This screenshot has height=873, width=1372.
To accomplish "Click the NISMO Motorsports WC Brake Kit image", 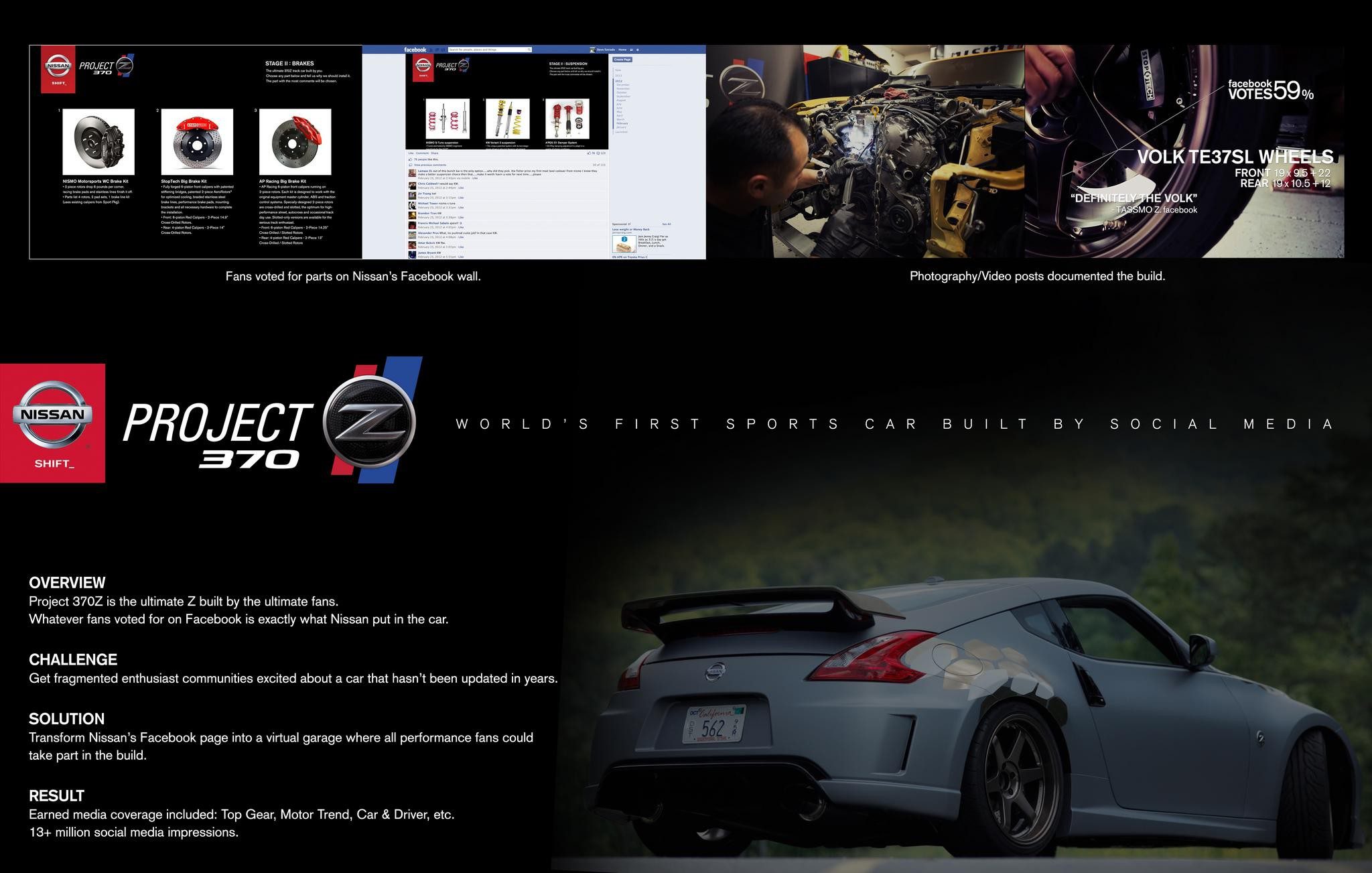I will [98, 142].
